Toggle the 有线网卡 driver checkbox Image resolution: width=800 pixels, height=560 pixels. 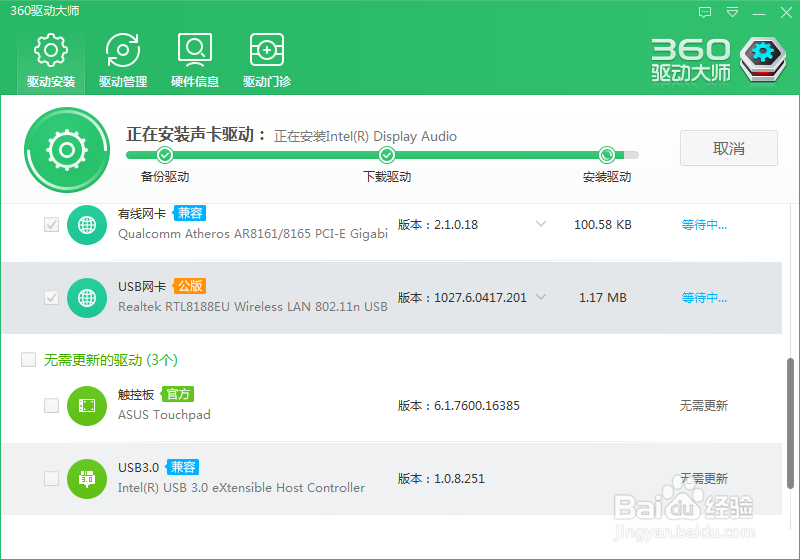coord(52,224)
